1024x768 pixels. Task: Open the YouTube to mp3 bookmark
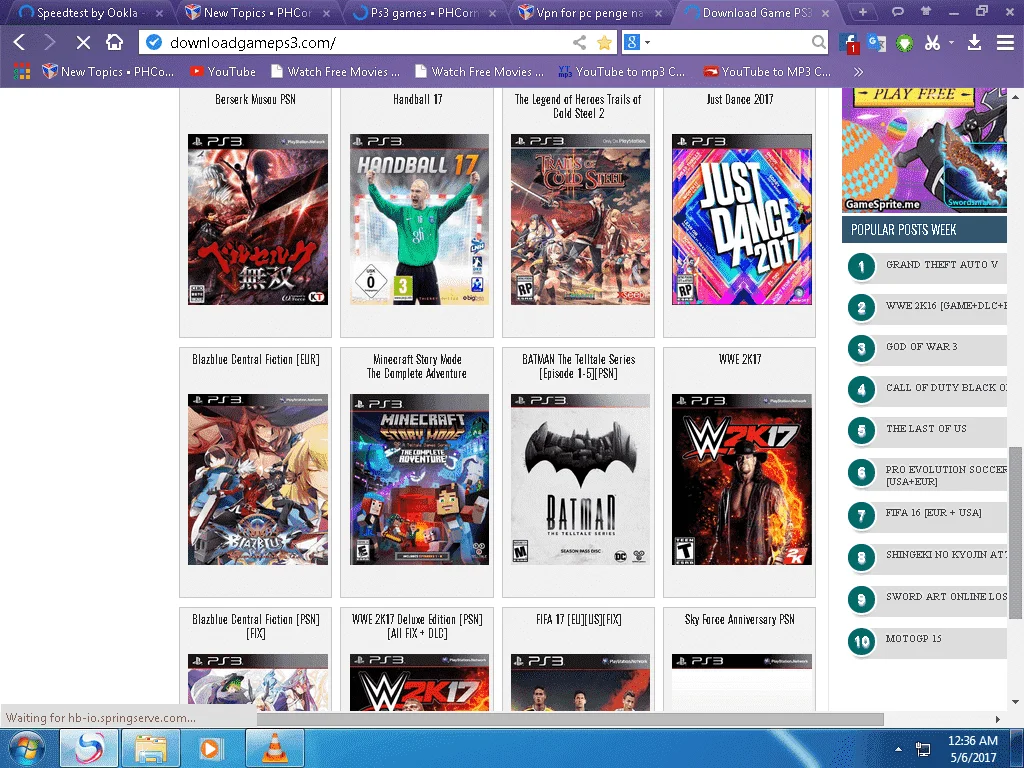(622, 71)
